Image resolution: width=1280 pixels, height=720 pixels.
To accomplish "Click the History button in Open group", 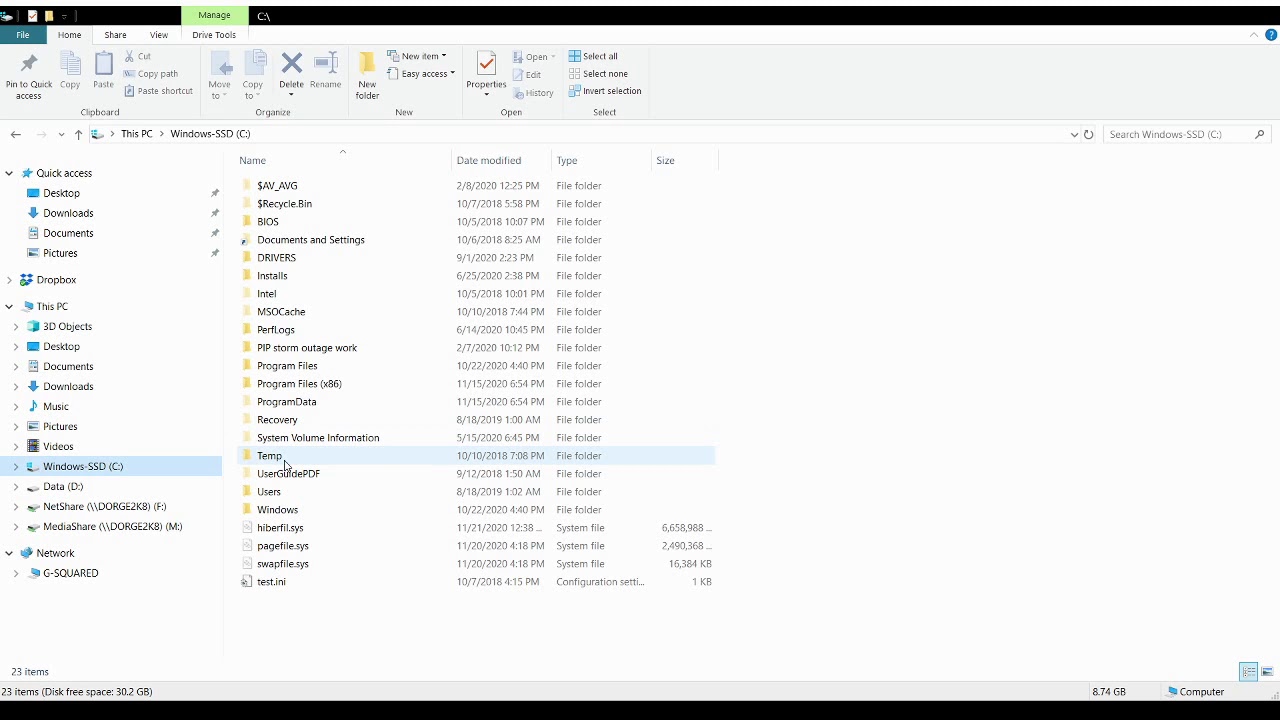I will click(533, 93).
